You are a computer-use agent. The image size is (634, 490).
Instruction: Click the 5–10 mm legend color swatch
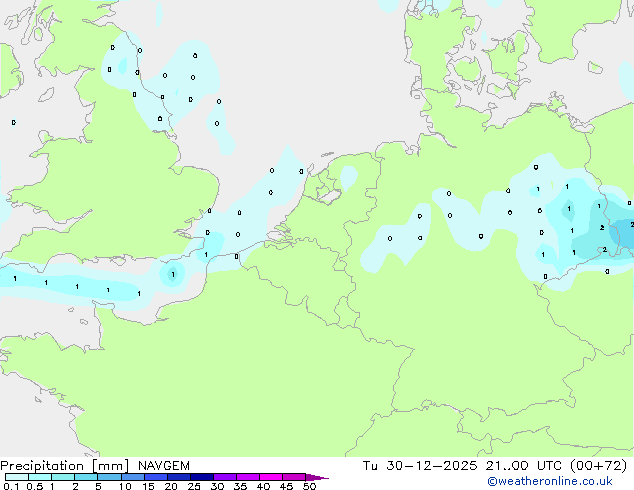tap(109, 477)
